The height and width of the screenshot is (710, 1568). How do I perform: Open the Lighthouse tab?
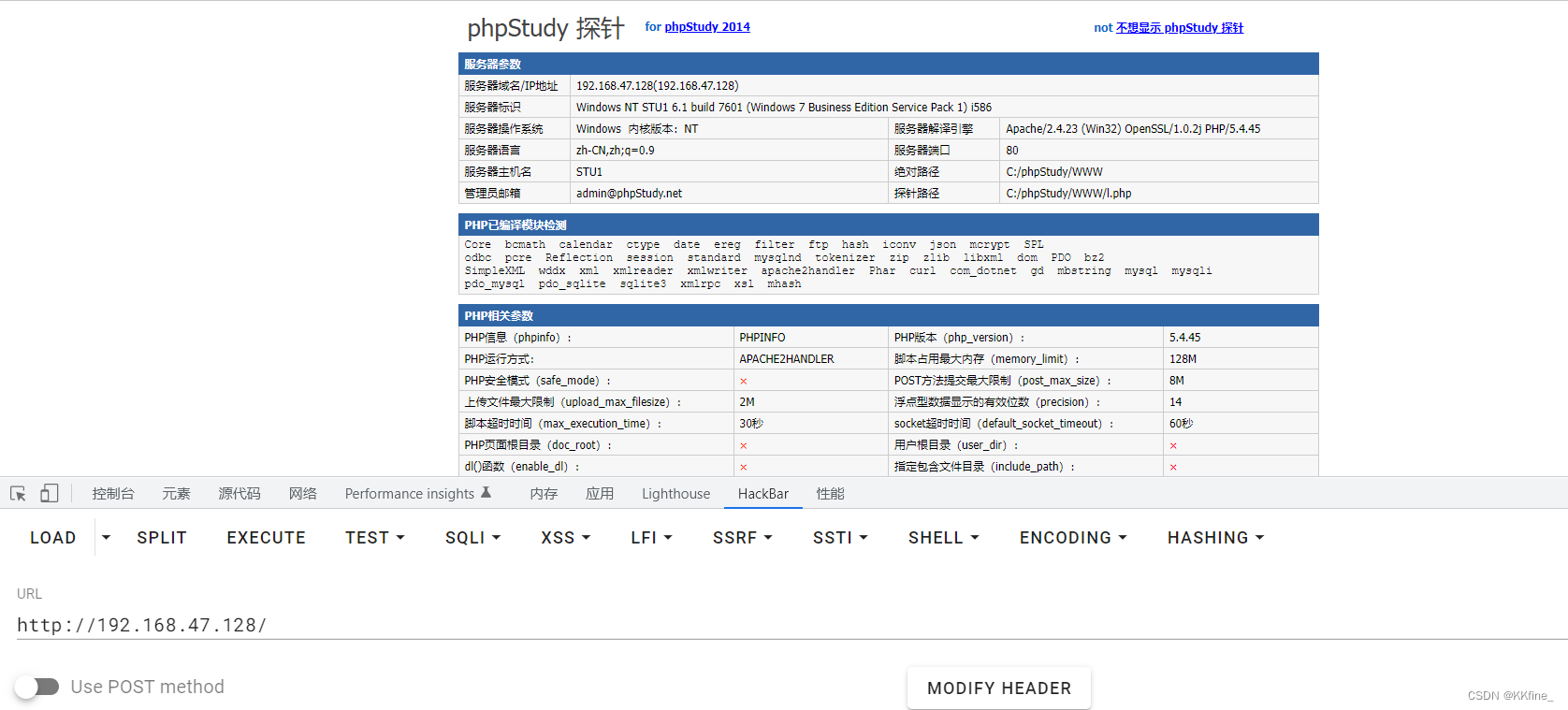tap(675, 493)
